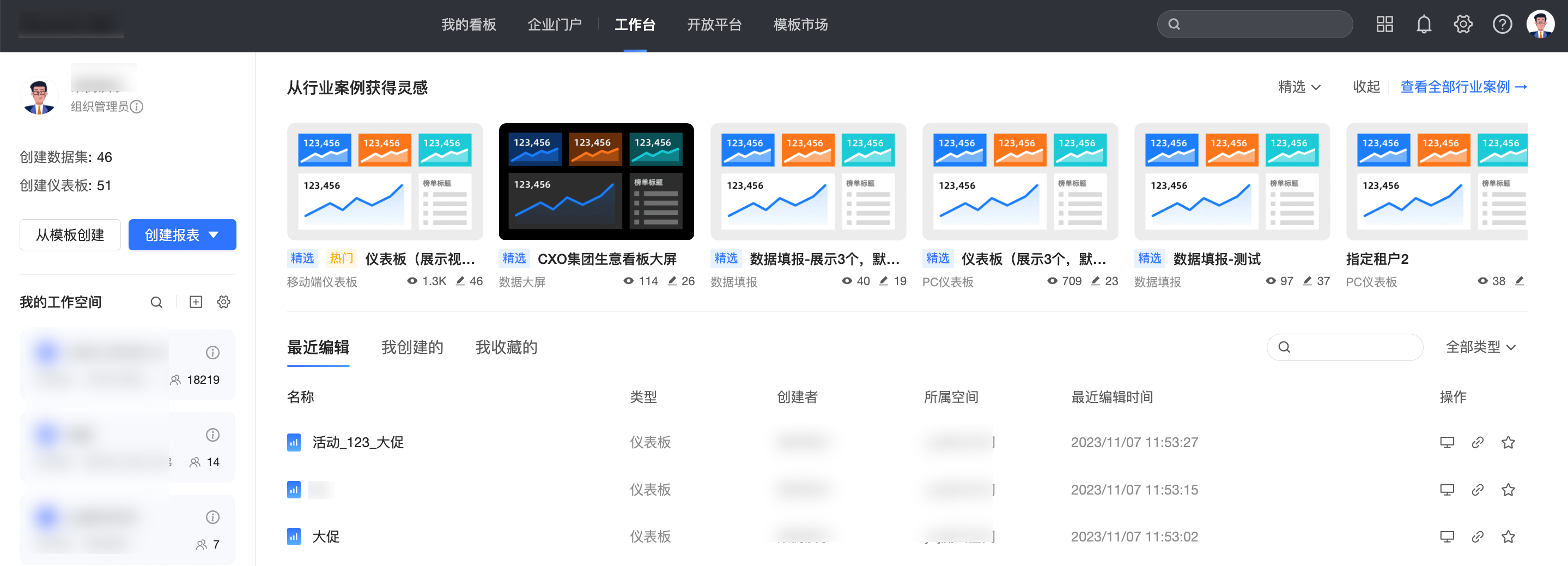Screen dimensions: 1568x566
Task: Star the dashboard edited at 11:53:15
Action: click(x=1508, y=490)
